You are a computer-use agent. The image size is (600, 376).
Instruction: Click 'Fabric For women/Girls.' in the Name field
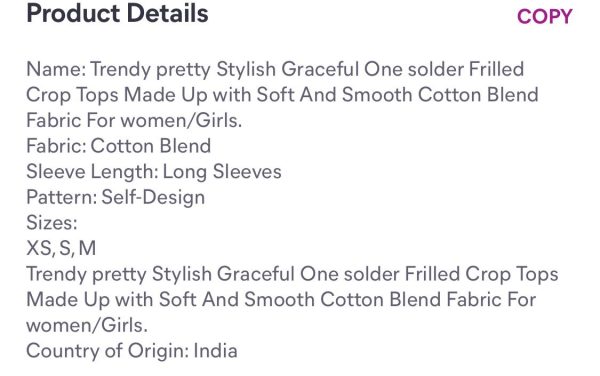pyautogui.click(x=134, y=120)
